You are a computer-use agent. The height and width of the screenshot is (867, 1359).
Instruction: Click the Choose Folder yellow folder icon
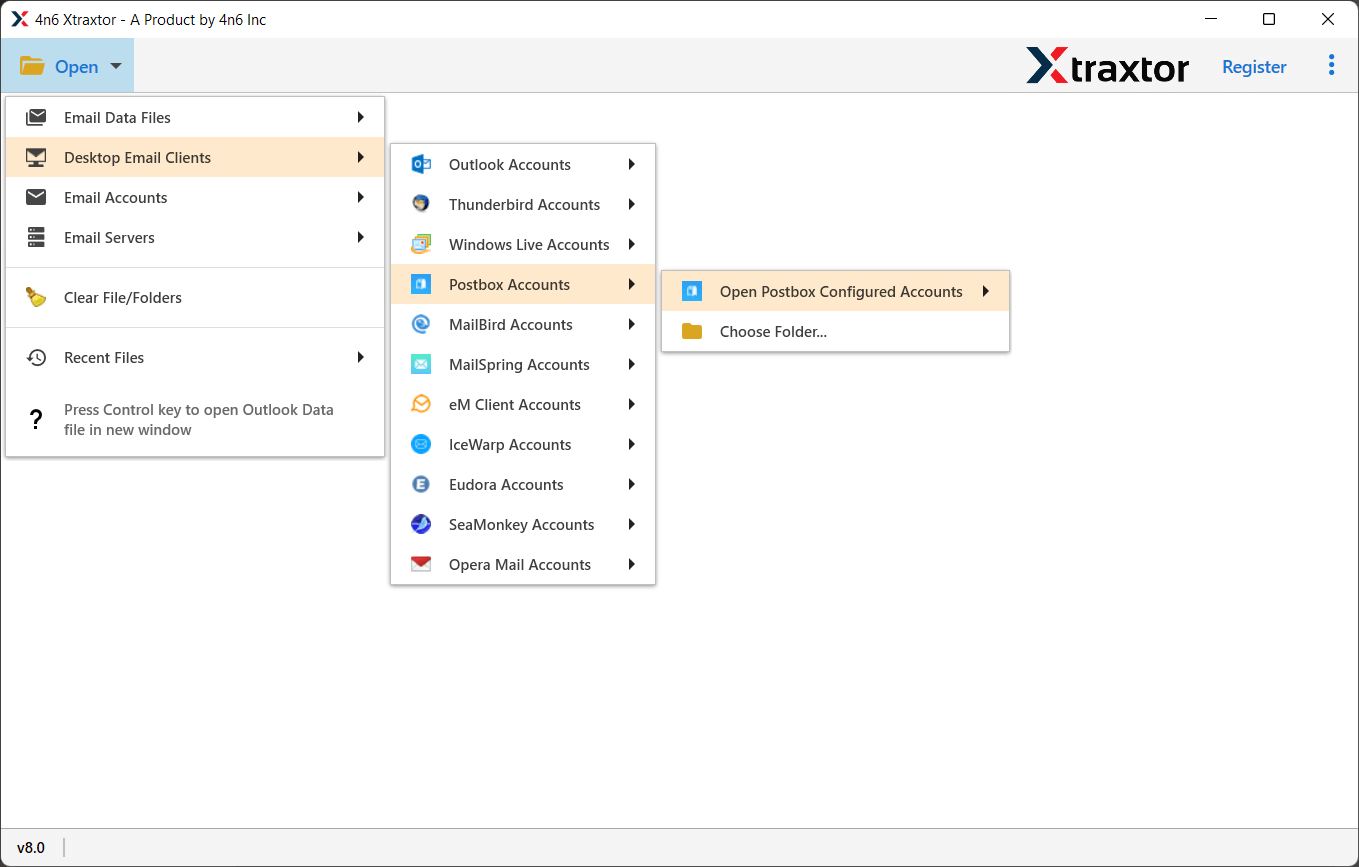point(692,331)
